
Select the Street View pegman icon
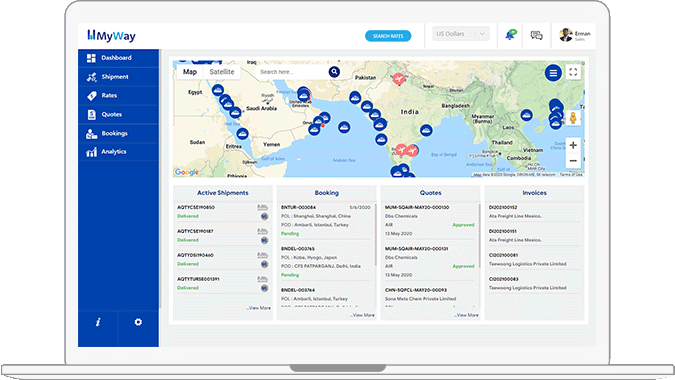(573, 117)
